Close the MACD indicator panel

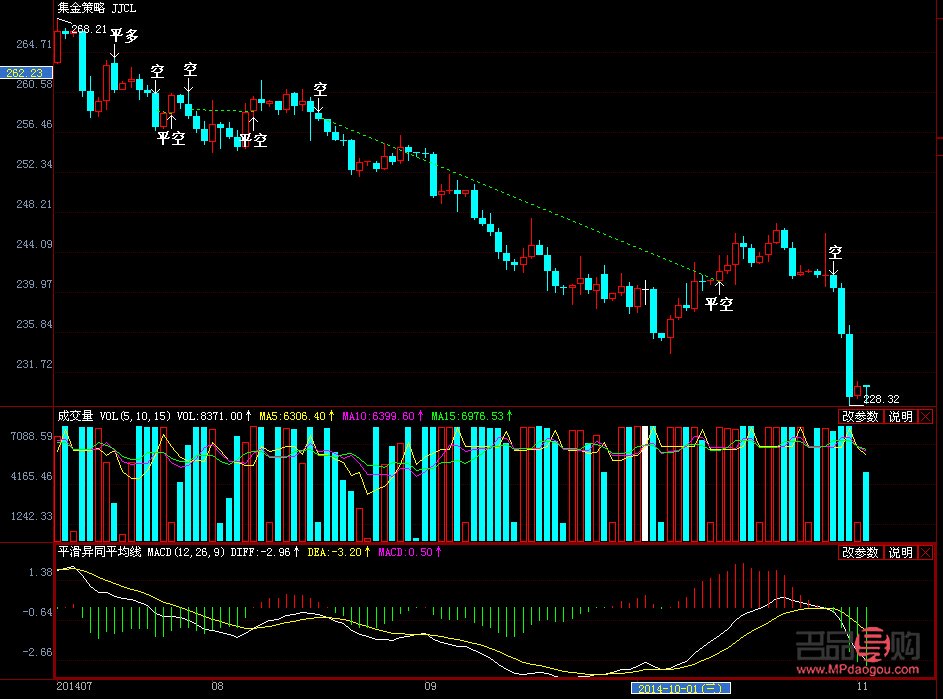point(926,552)
